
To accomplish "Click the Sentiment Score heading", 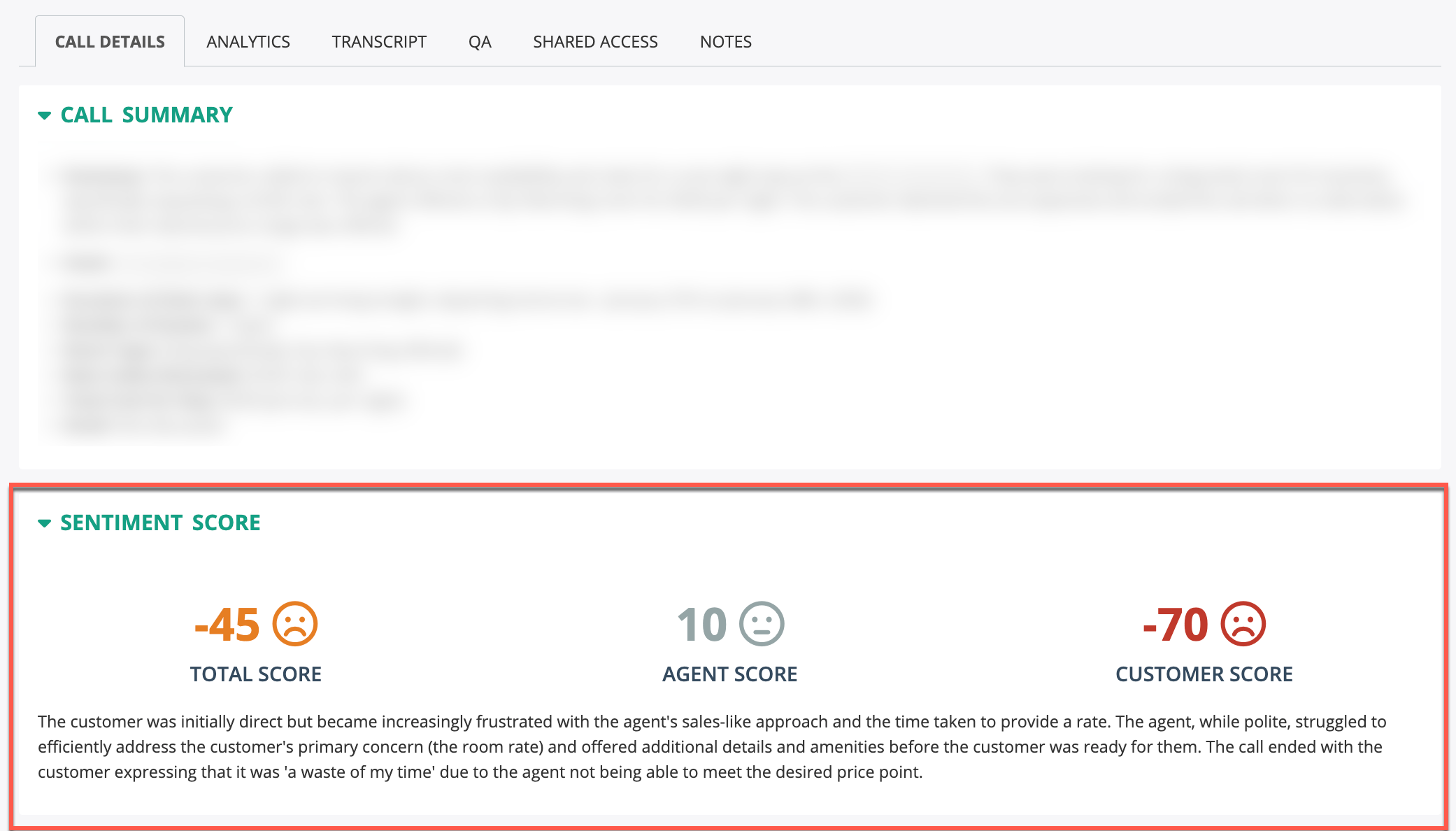I will click(160, 523).
